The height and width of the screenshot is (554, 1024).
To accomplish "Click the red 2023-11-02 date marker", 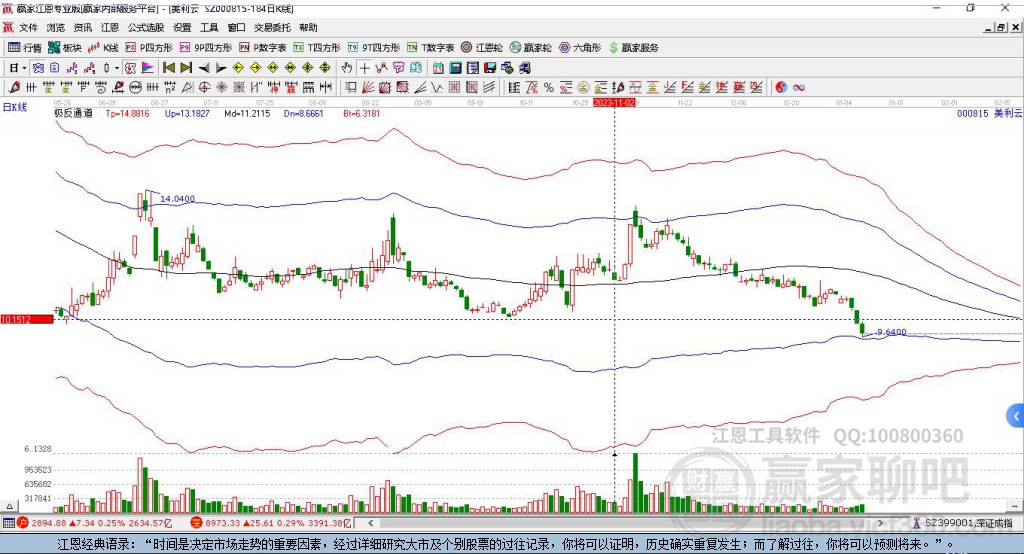I will pos(614,102).
